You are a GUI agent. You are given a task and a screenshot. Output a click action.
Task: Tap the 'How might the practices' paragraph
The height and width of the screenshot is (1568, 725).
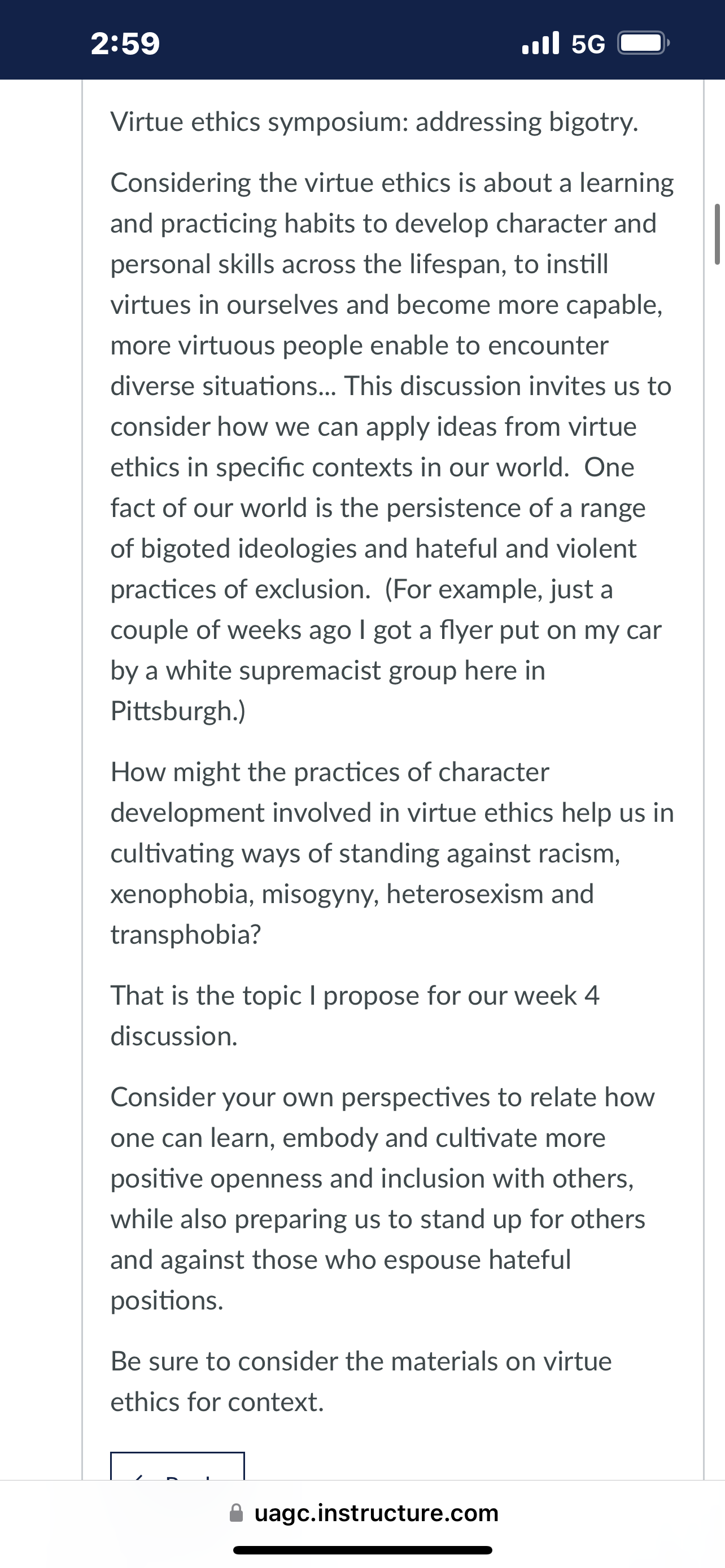point(392,853)
